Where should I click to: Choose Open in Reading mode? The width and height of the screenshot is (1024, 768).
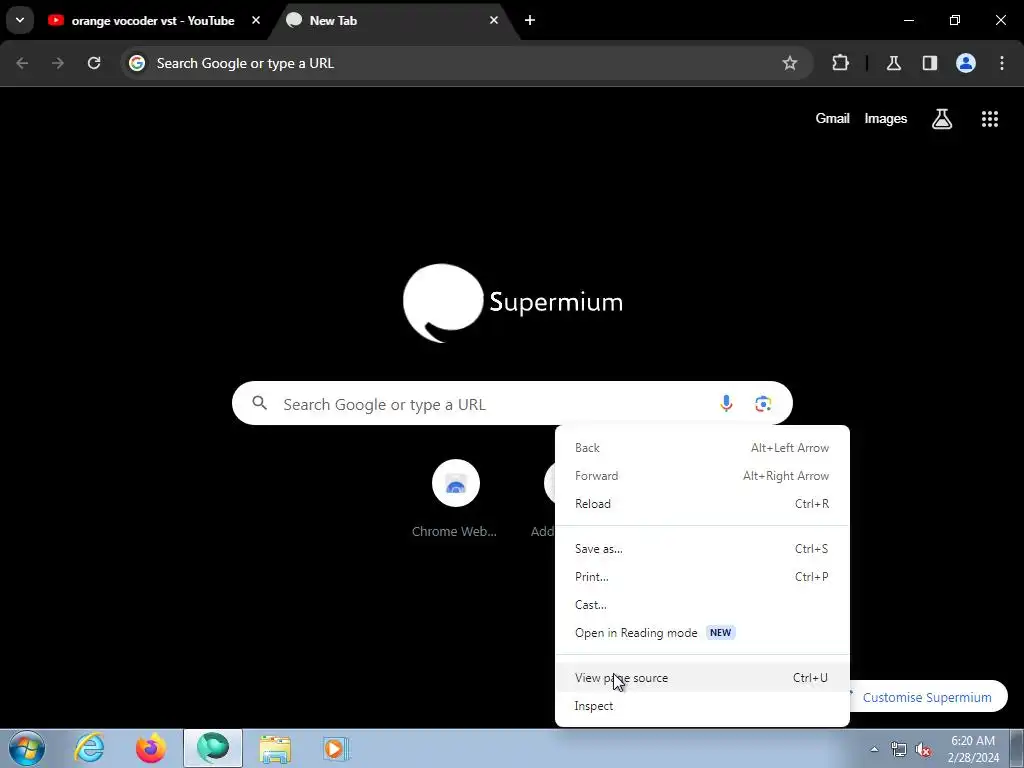(x=702, y=633)
